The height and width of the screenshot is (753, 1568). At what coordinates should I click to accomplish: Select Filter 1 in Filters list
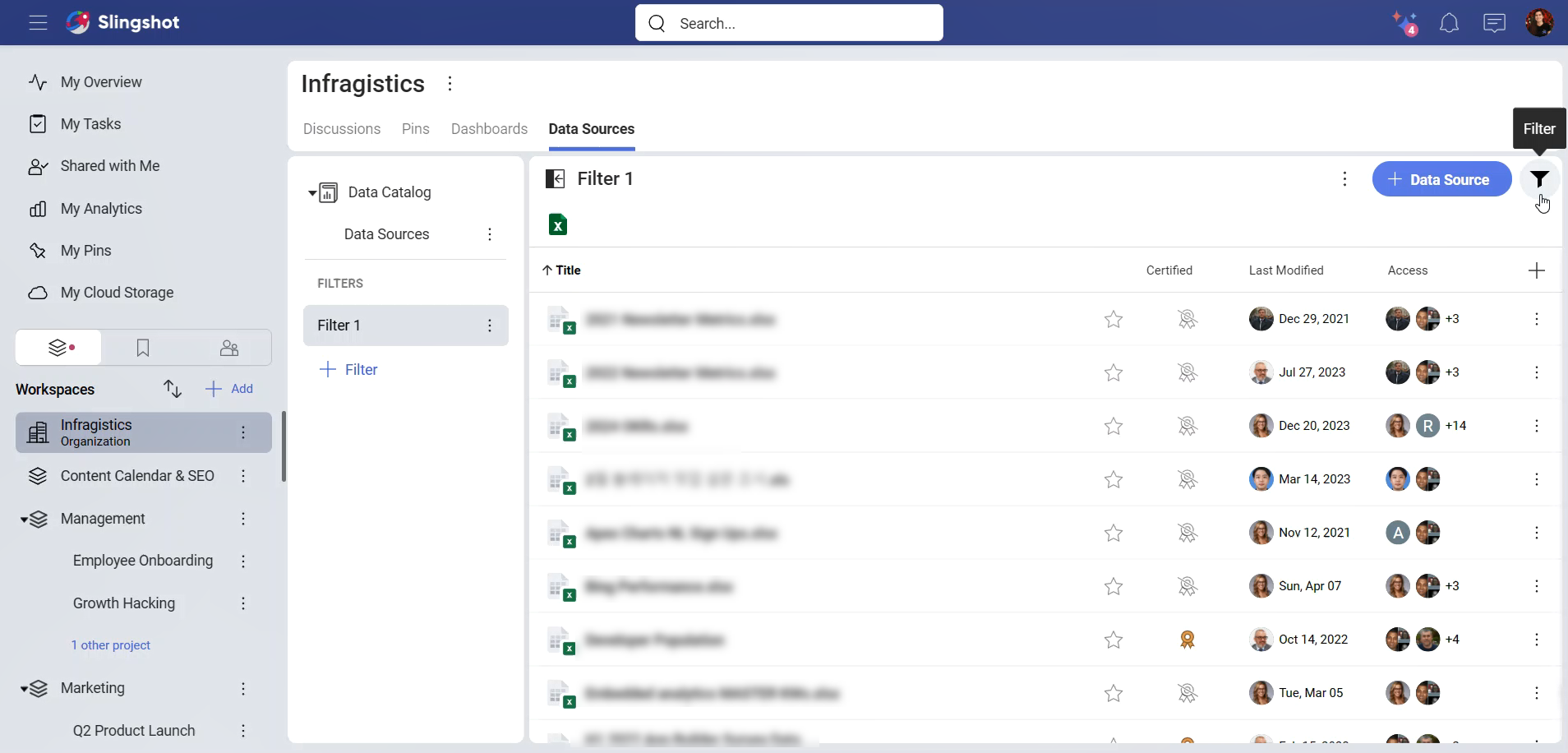(406, 326)
